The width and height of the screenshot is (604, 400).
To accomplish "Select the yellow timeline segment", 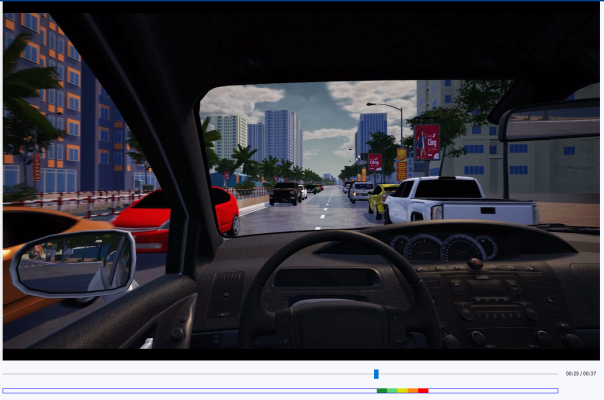I will point(402,390).
